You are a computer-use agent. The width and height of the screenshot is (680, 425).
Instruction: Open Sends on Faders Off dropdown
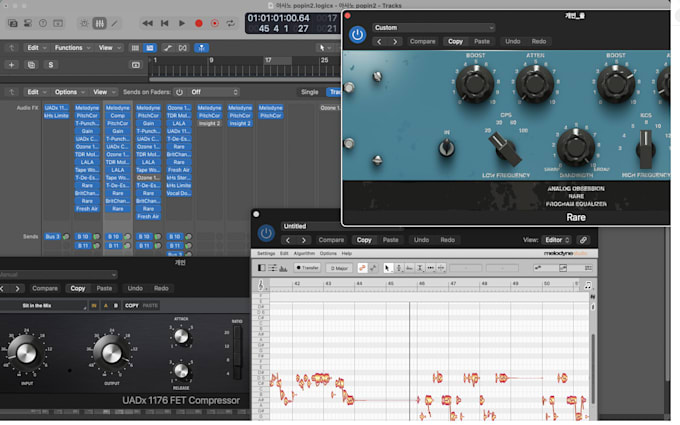pyautogui.click(x=214, y=92)
